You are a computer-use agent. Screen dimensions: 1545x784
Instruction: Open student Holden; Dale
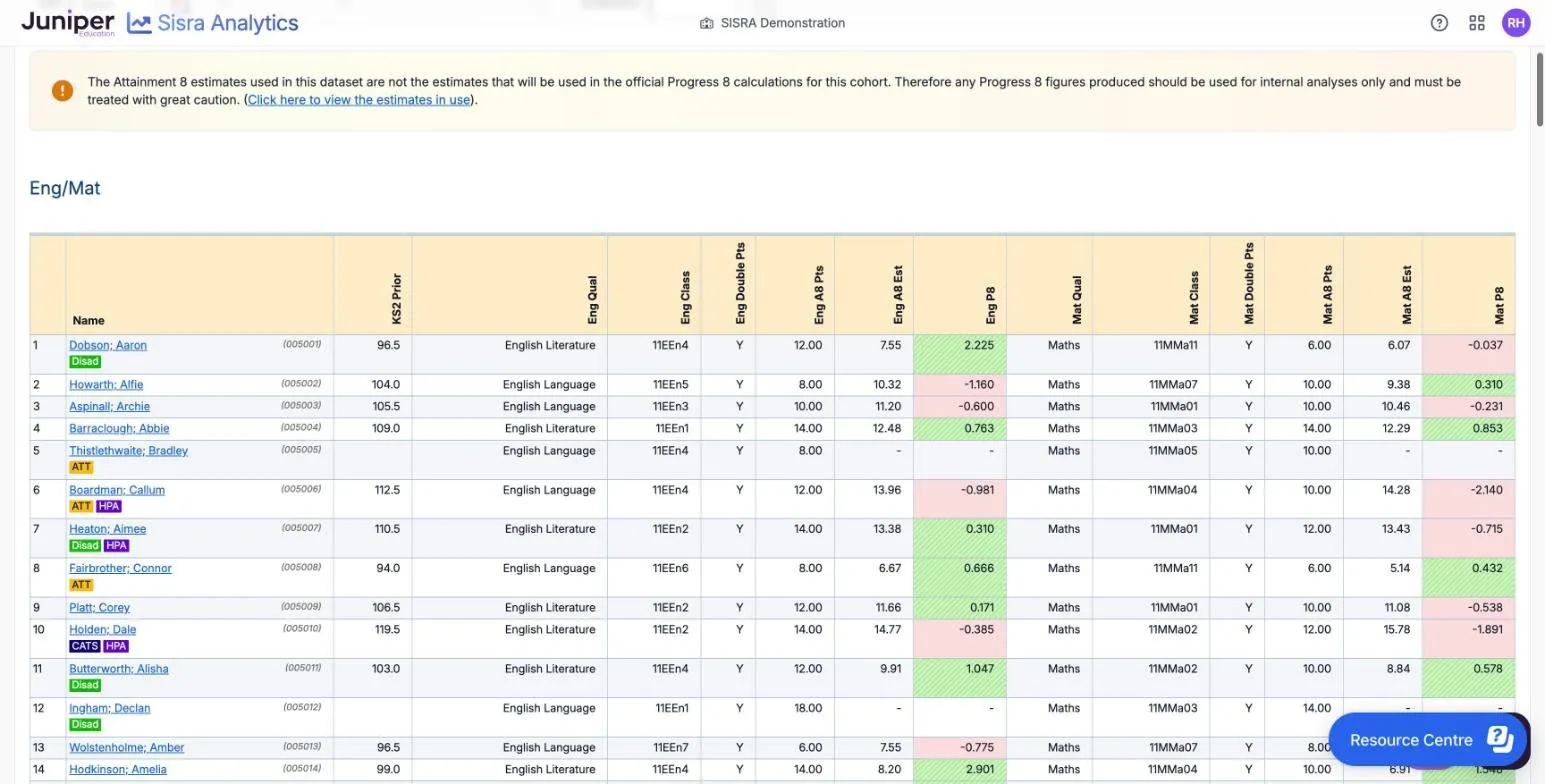102,629
